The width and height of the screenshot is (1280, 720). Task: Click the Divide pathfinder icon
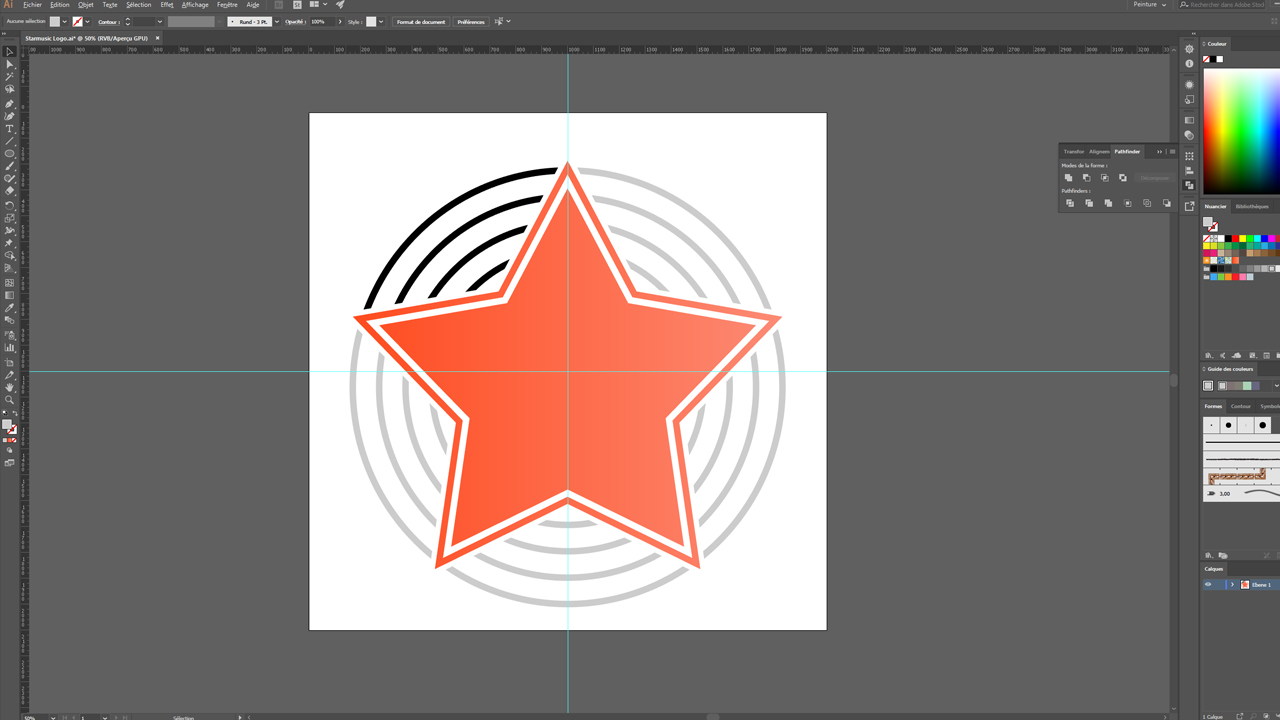tap(1070, 203)
